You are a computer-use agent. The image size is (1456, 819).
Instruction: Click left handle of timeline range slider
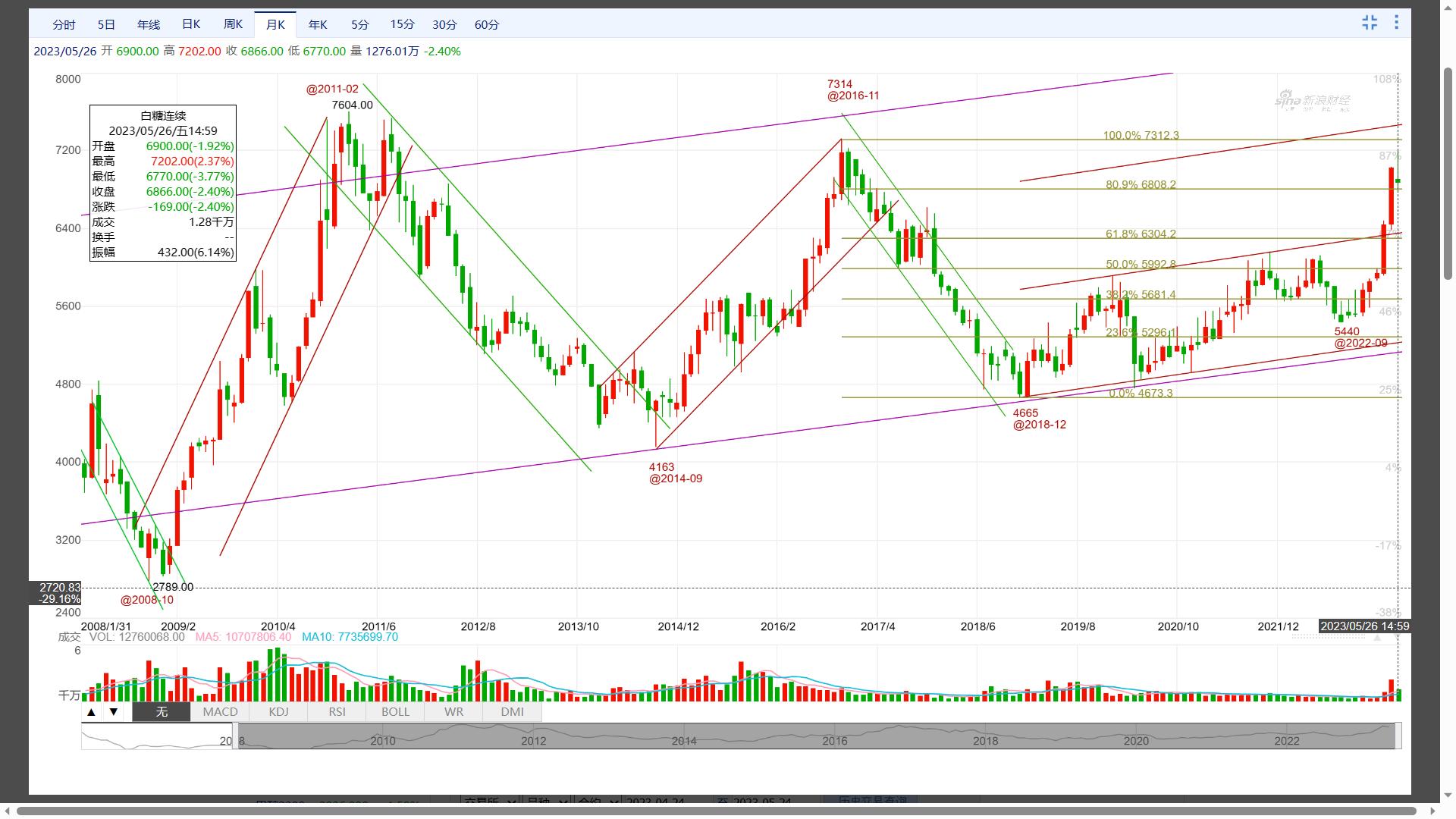(x=235, y=736)
